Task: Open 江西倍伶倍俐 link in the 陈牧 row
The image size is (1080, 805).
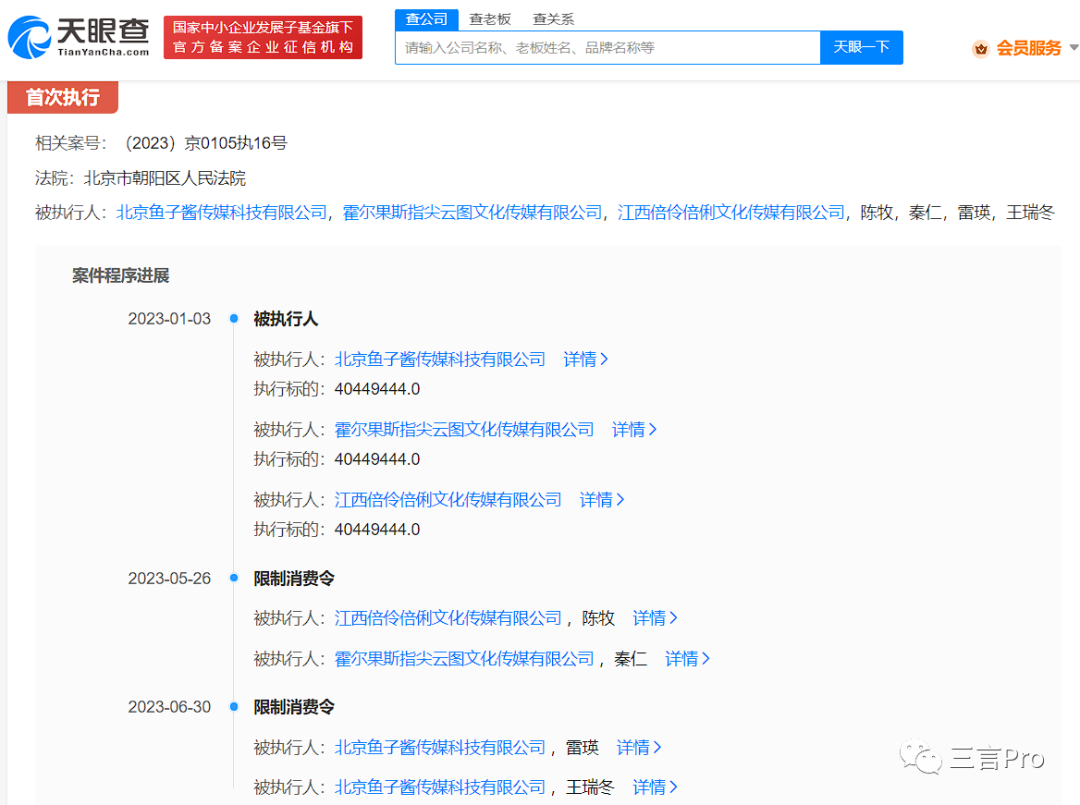Action: (448, 618)
